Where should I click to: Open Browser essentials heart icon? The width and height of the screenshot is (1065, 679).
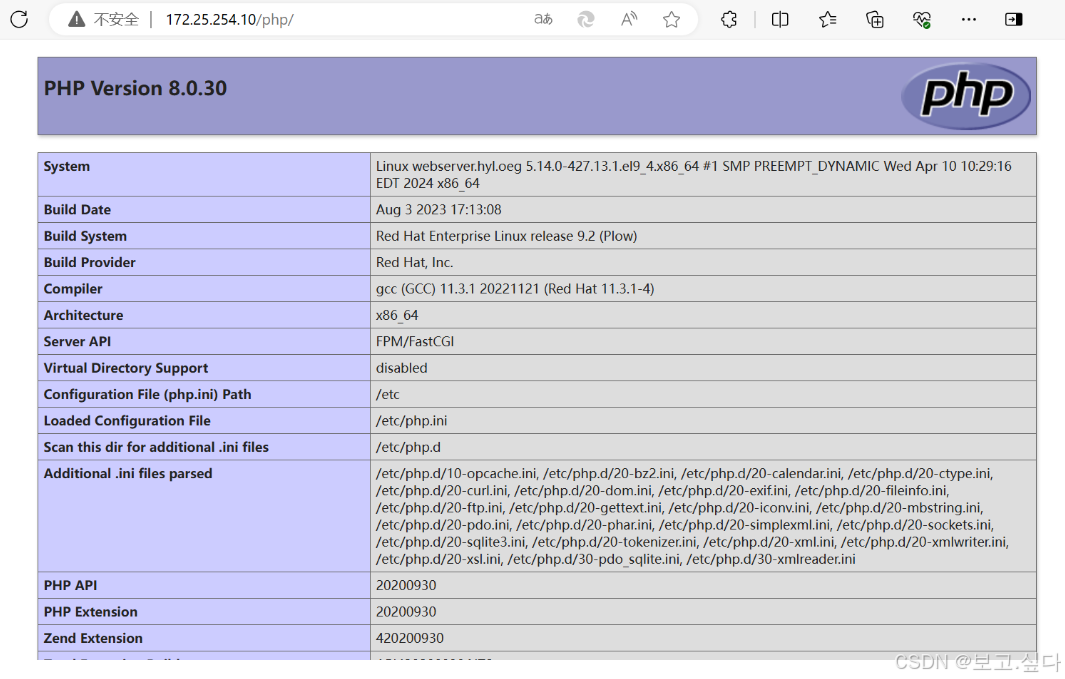click(x=922, y=20)
